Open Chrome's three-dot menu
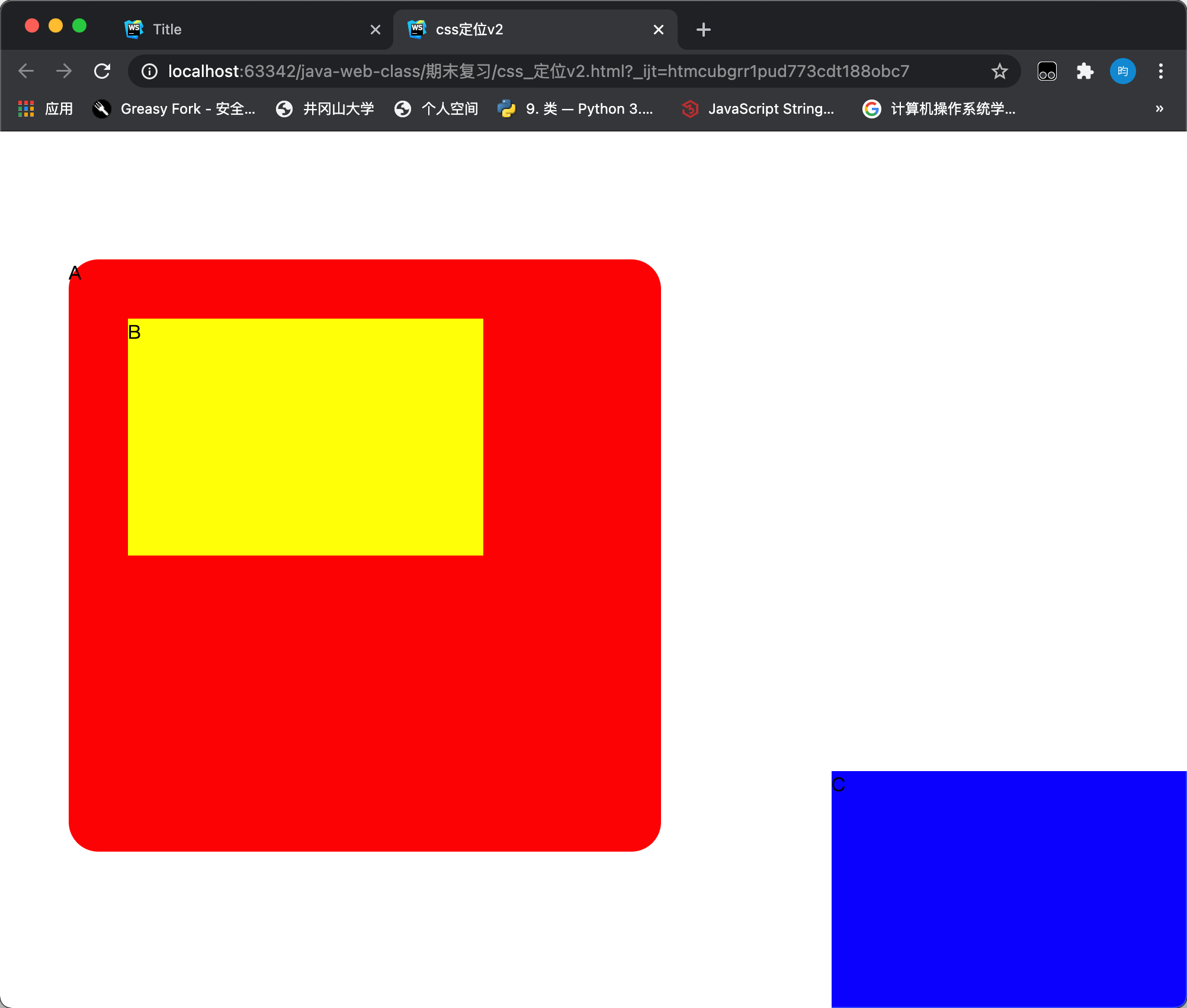This screenshot has height=1008, width=1187. pyautogui.click(x=1160, y=71)
